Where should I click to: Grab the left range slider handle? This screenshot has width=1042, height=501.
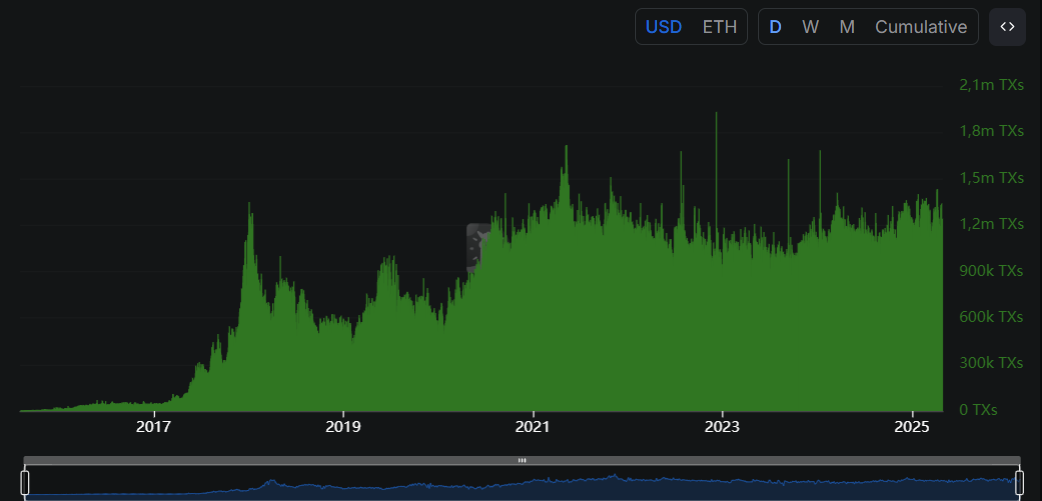point(25,482)
